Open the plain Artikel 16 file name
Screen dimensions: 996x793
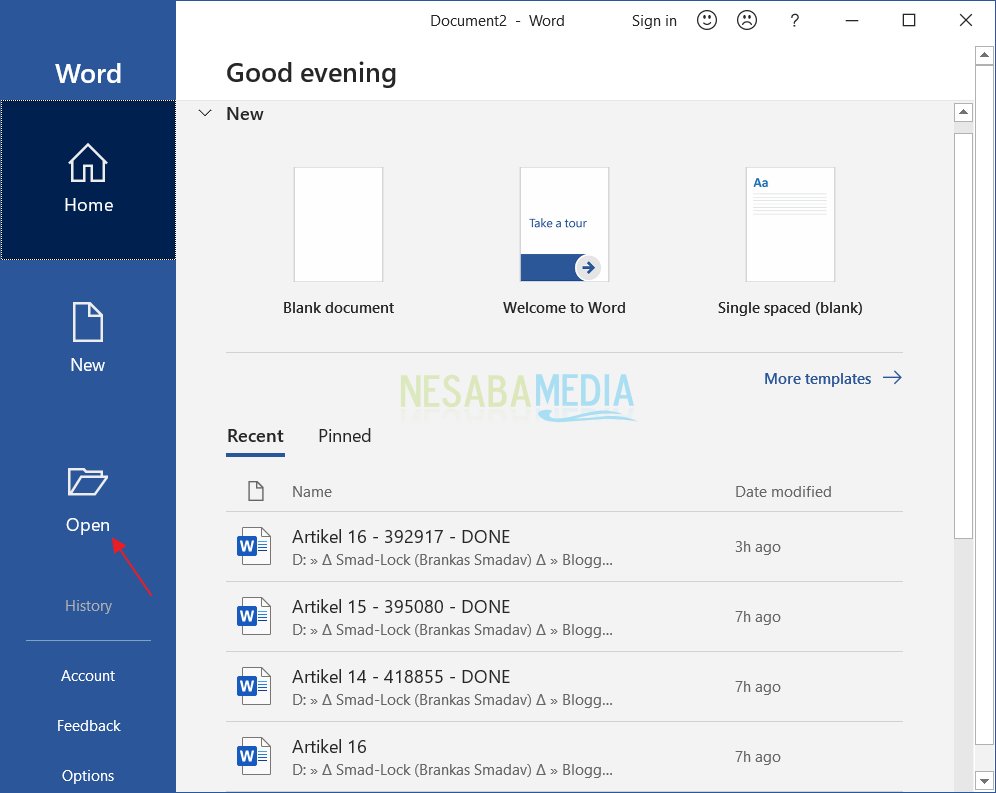(329, 747)
